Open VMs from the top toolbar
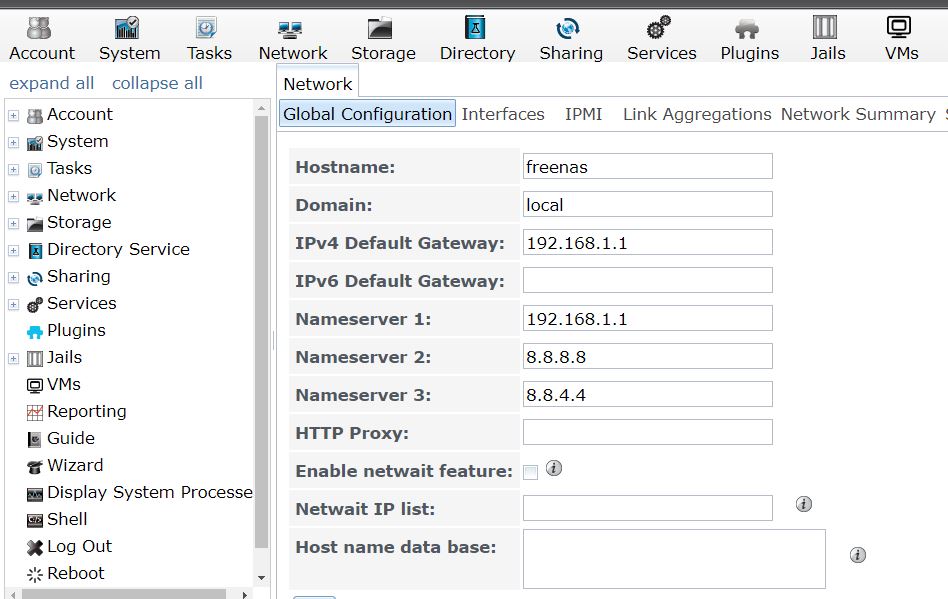Viewport: 948px width, 599px height. click(901, 39)
